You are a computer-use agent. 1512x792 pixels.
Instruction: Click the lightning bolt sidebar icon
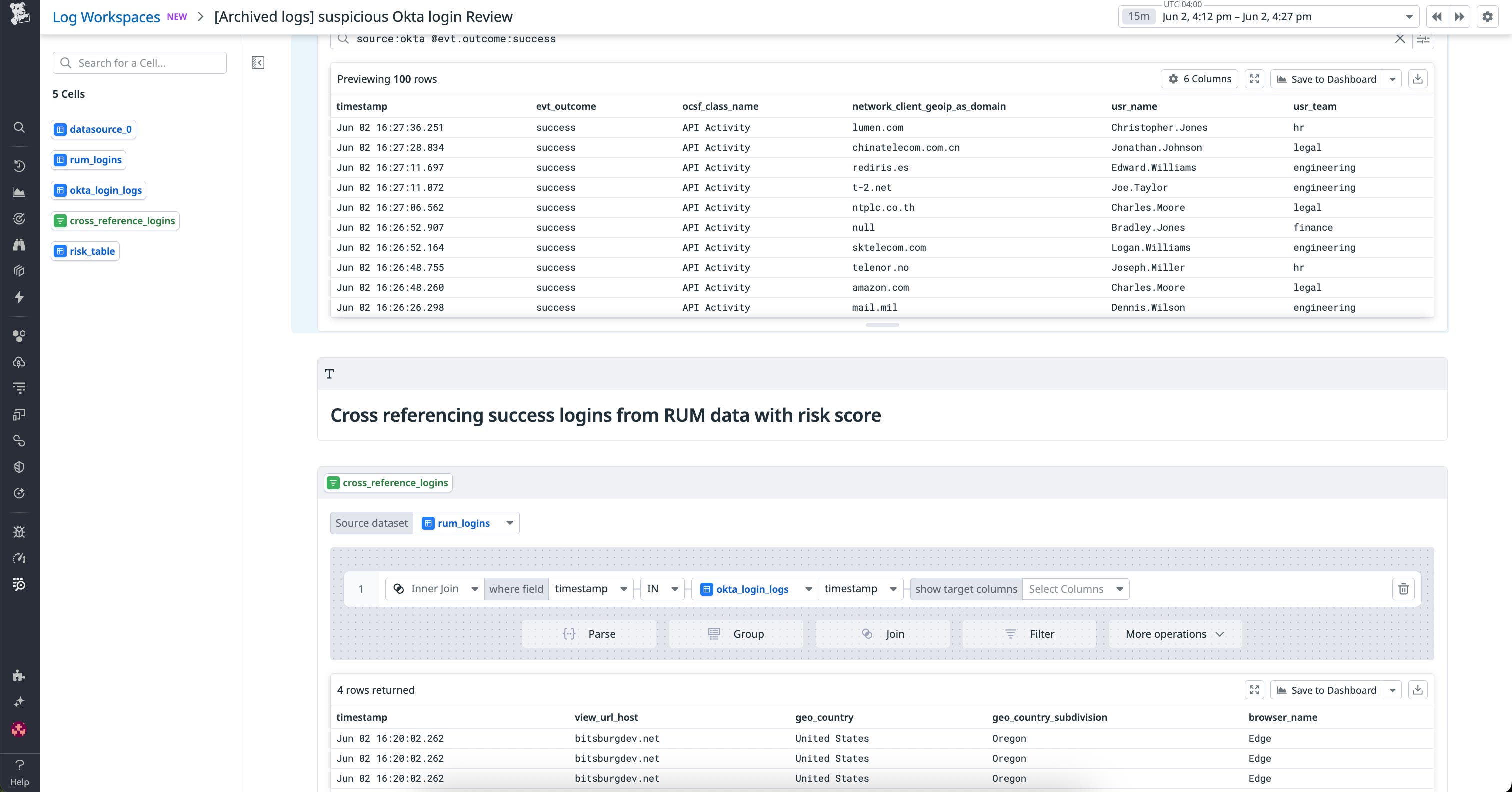click(19, 296)
